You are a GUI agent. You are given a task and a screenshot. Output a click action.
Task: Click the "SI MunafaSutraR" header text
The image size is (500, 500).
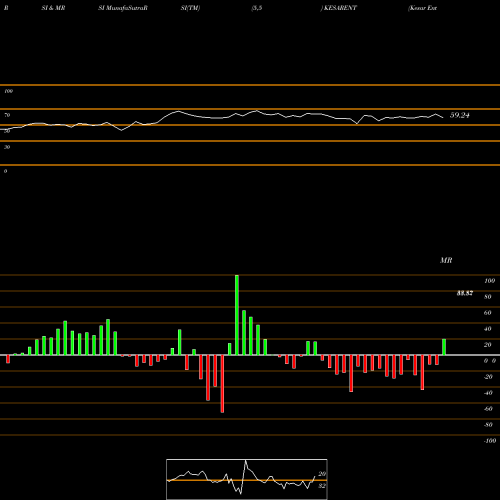tap(123, 8)
